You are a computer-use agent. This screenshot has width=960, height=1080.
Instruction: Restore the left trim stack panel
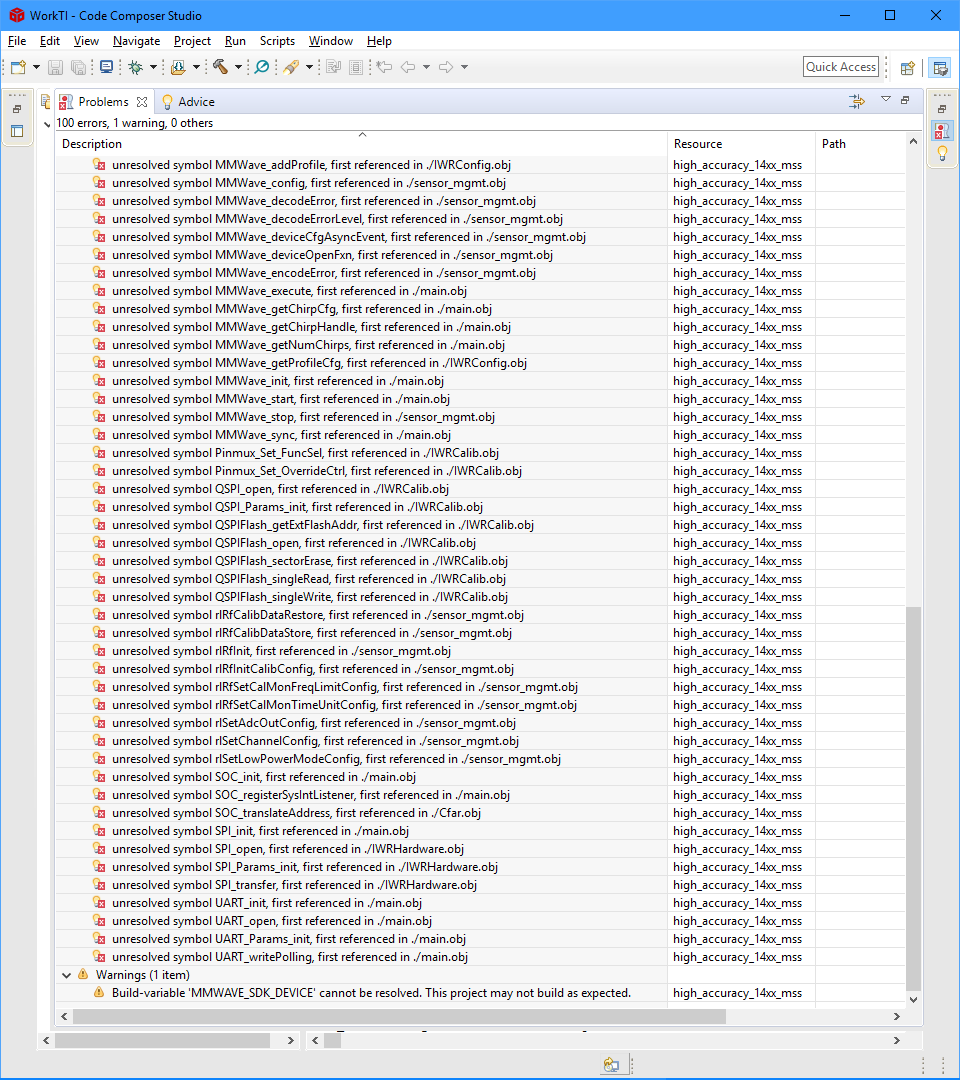tap(17, 109)
